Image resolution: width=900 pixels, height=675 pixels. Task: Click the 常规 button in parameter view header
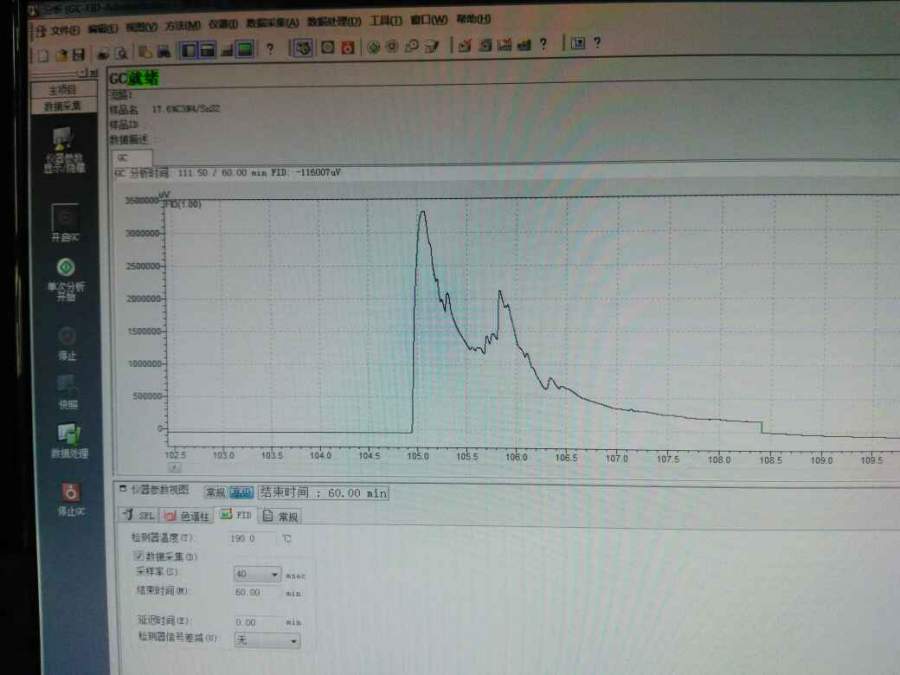point(215,492)
